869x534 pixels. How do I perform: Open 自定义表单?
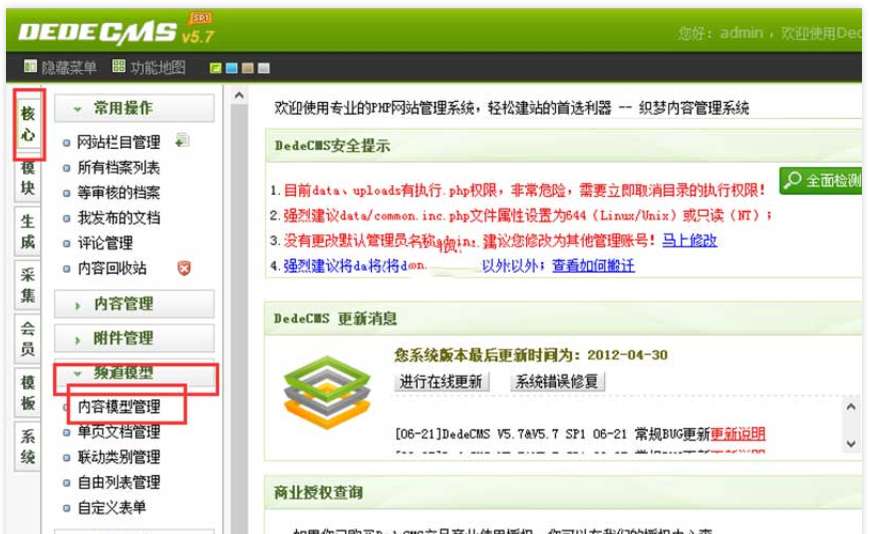pos(111,507)
